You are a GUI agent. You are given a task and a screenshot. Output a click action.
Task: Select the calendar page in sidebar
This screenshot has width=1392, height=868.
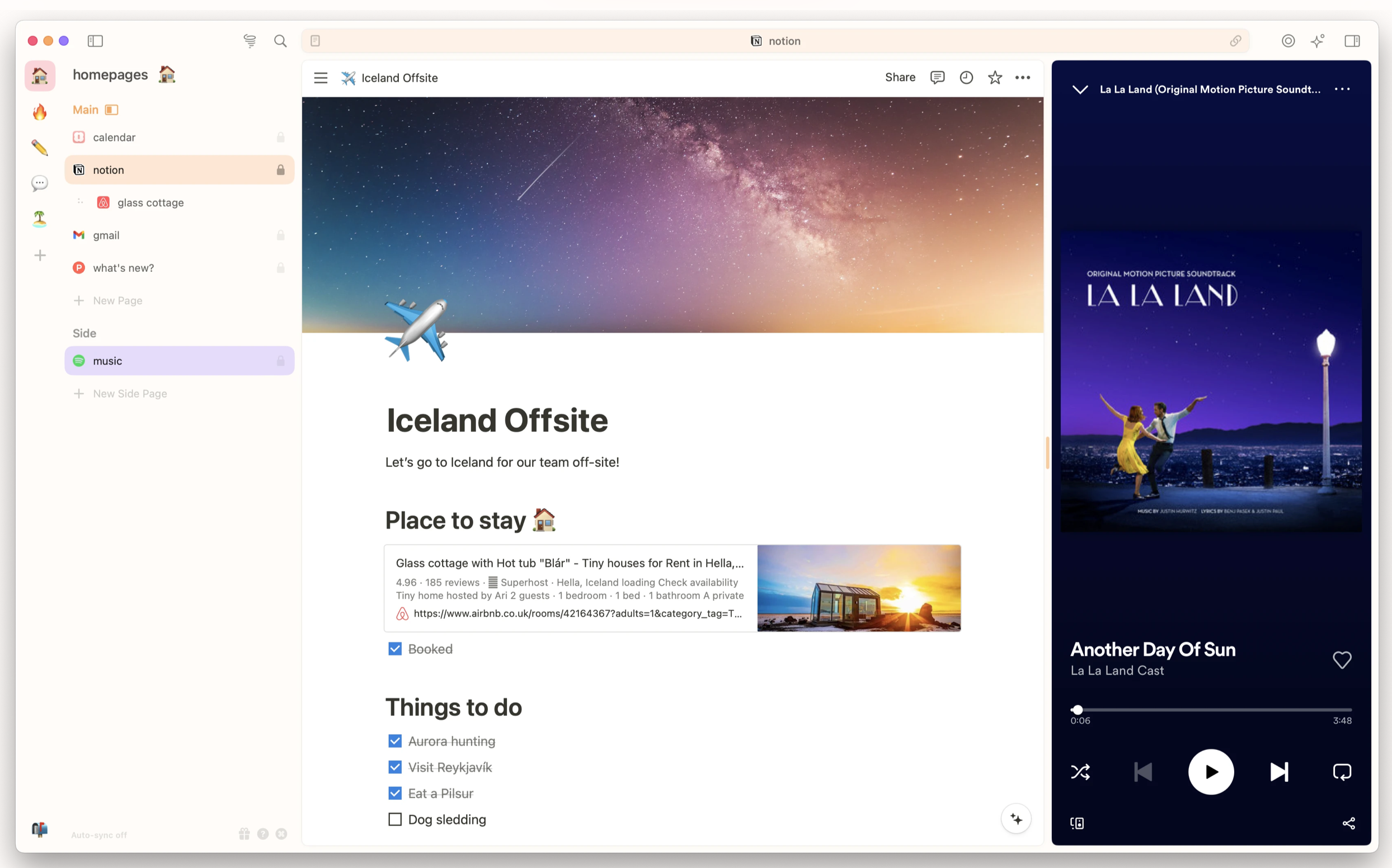[114, 137]
